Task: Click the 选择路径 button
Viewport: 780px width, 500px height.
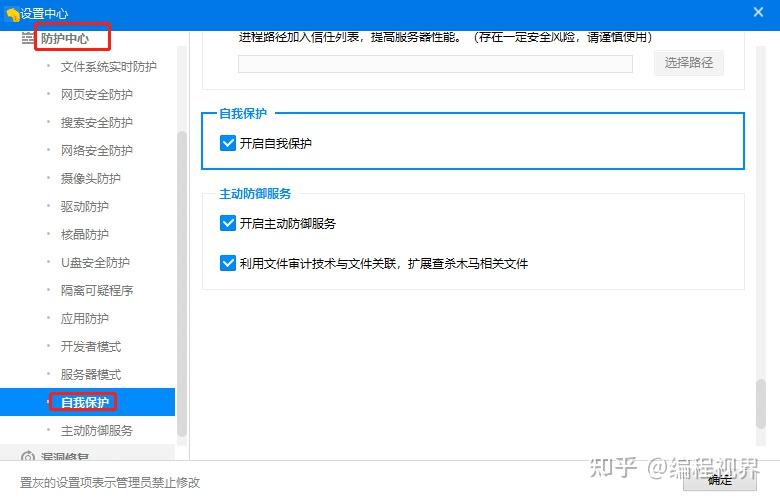Action: pyautogui.click(x=688, y=63)
